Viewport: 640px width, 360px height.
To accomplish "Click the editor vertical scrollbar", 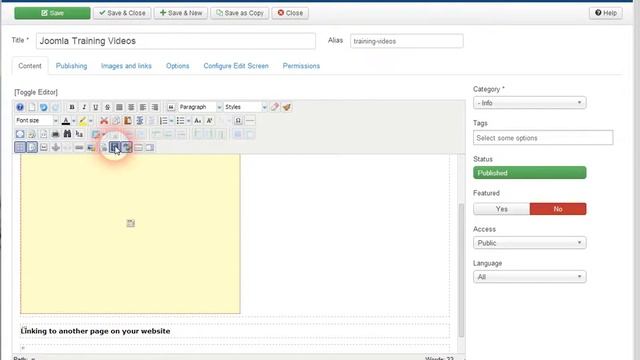I will 461,269.
